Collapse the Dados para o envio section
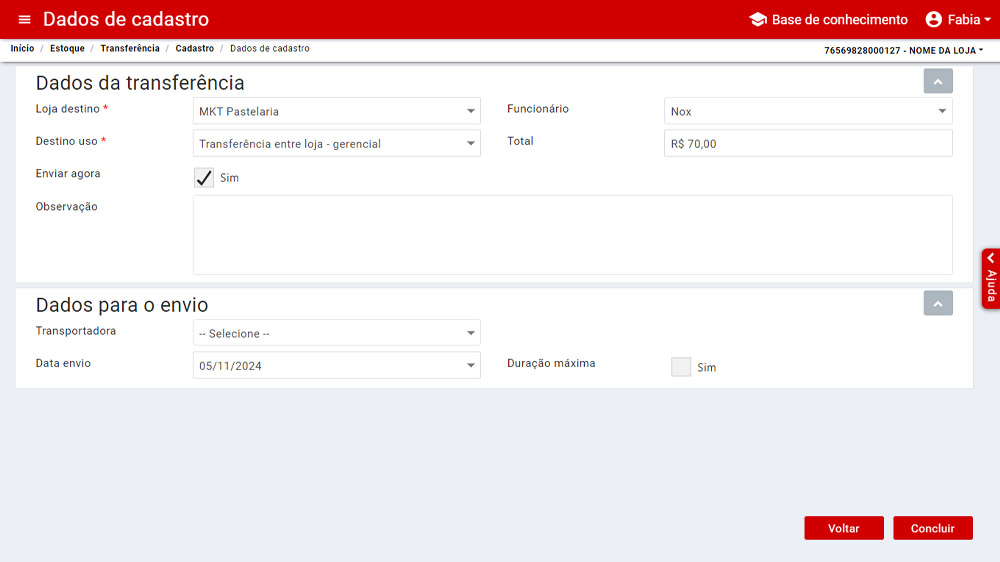Image resolution: width=1000 pixels, height=562 pixels. pyautogui.click(x=938, y=303)
